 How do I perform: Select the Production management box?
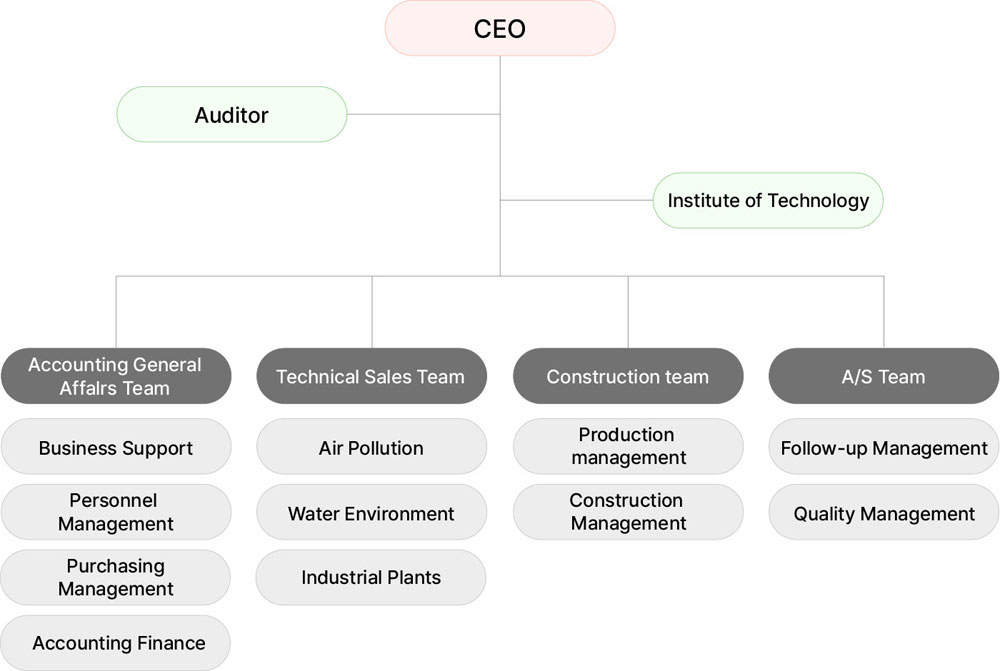pyautogui.click(x=628, y=446)
